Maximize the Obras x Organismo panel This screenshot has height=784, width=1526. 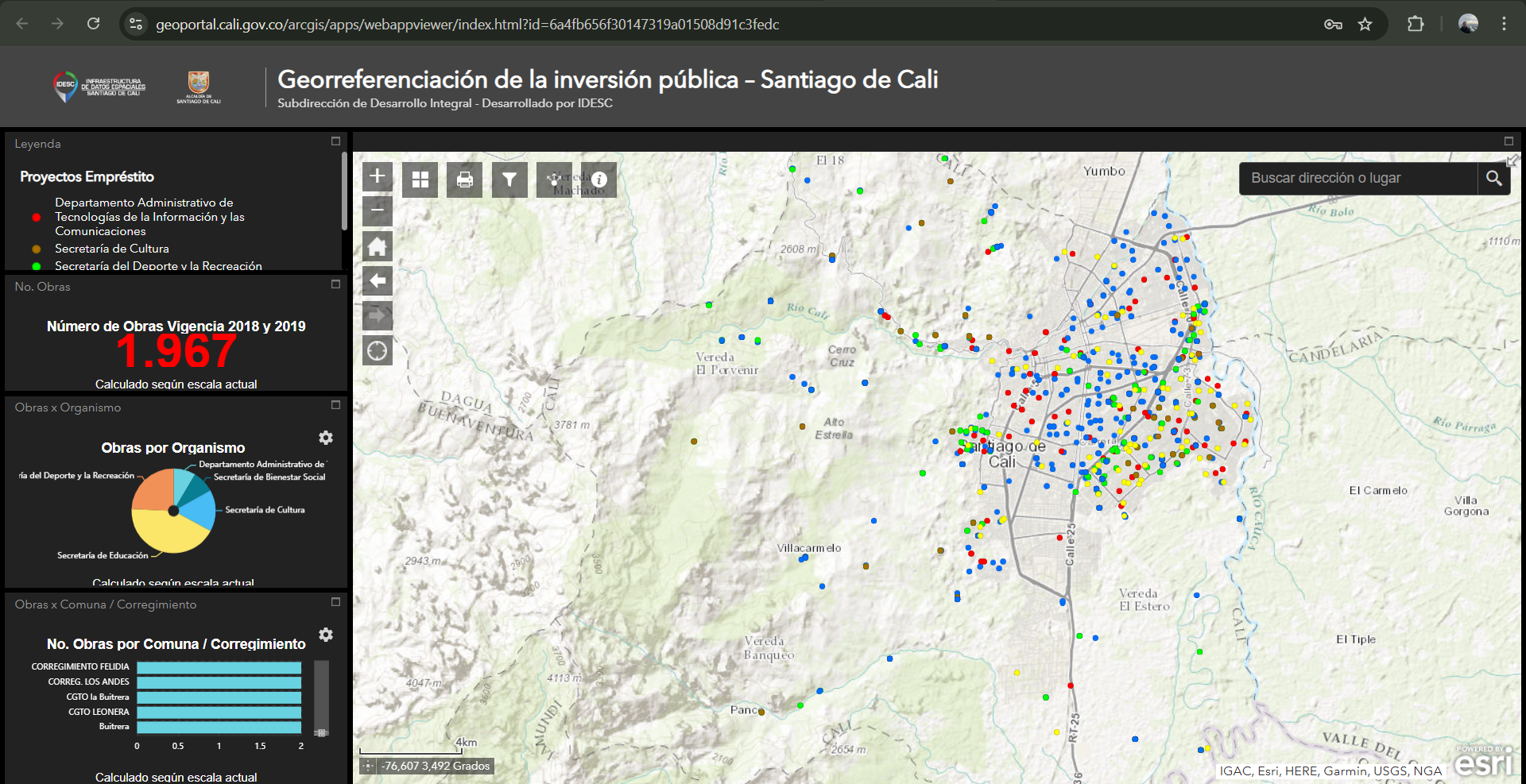tap(335, 405)
